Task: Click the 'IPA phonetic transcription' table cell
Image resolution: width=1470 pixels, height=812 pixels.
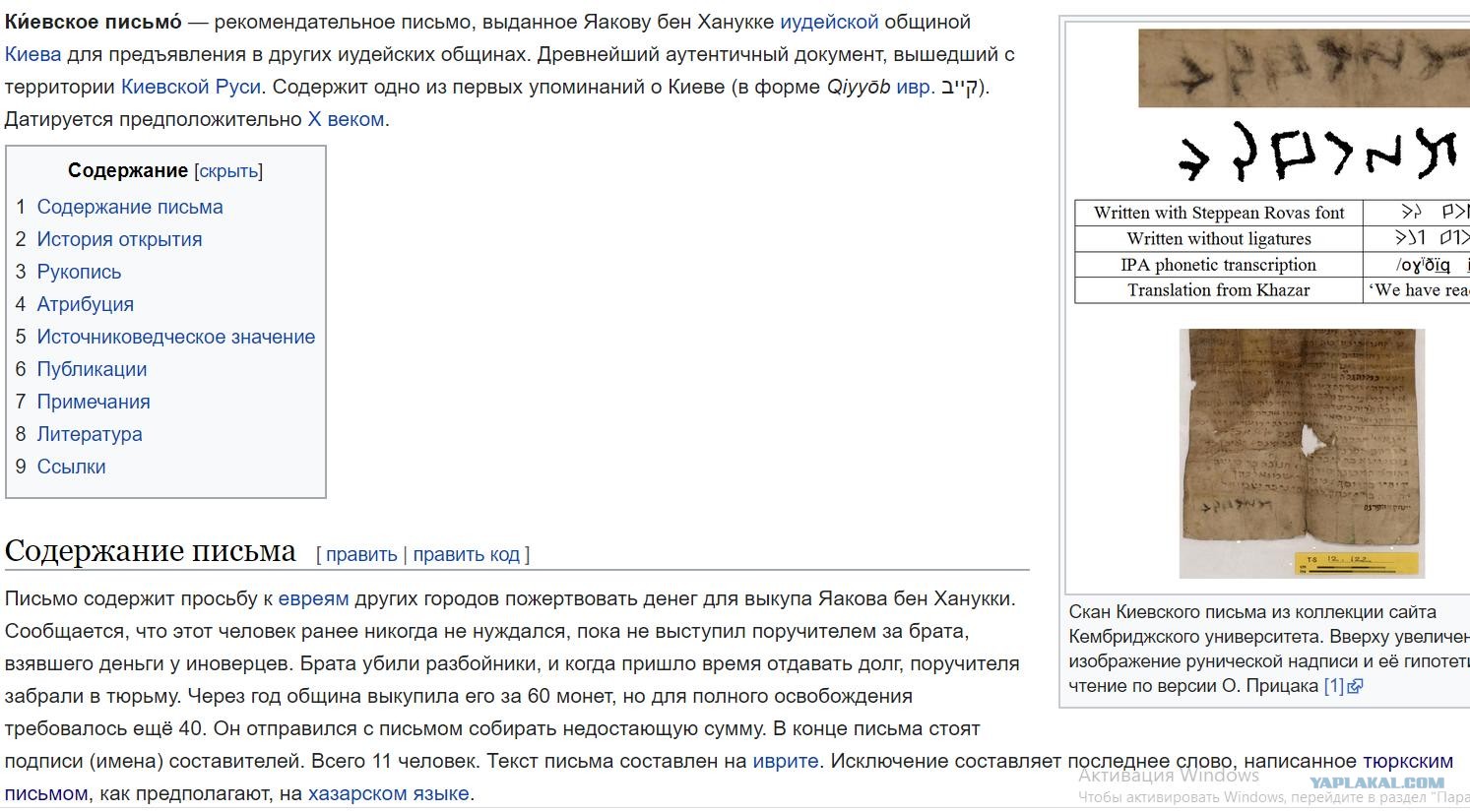Action: coord(1219,265)
